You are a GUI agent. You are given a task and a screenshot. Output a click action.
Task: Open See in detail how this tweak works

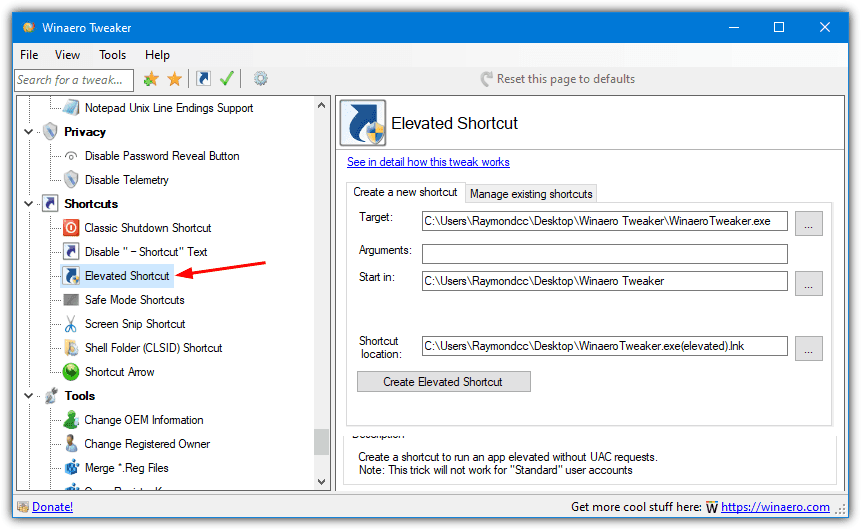[428, 162]
